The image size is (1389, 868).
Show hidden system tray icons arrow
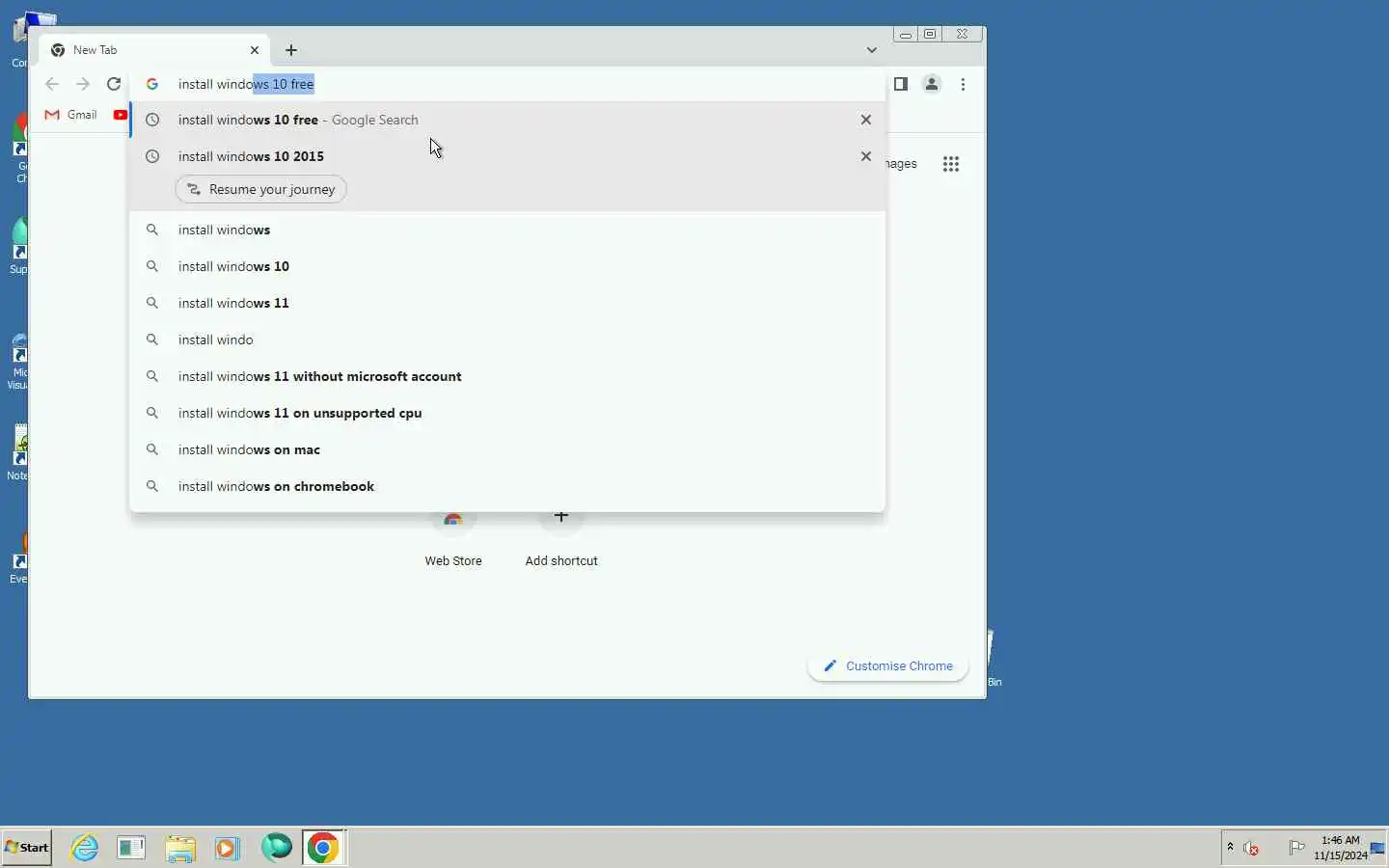click(x=1230, y=848)
